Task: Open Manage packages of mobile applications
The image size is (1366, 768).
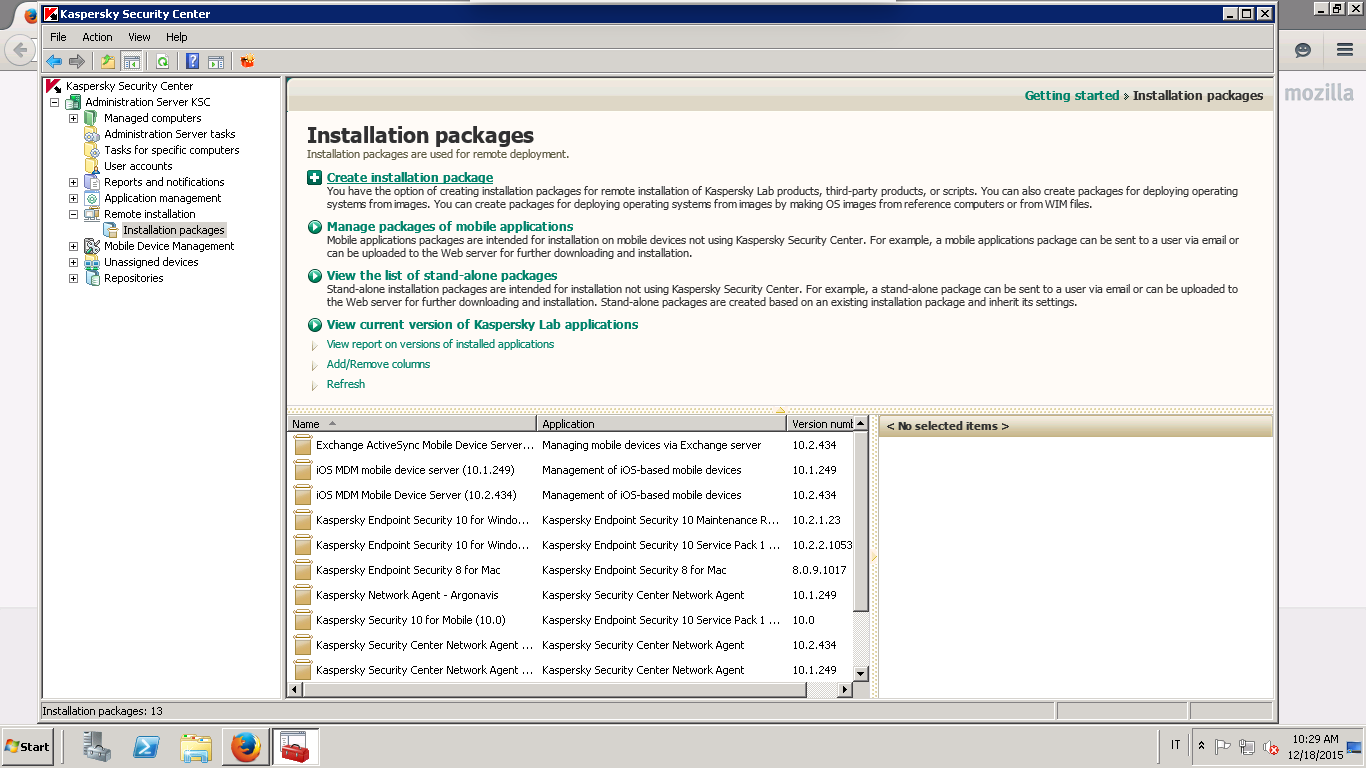Action: click(x=450, y=227)
